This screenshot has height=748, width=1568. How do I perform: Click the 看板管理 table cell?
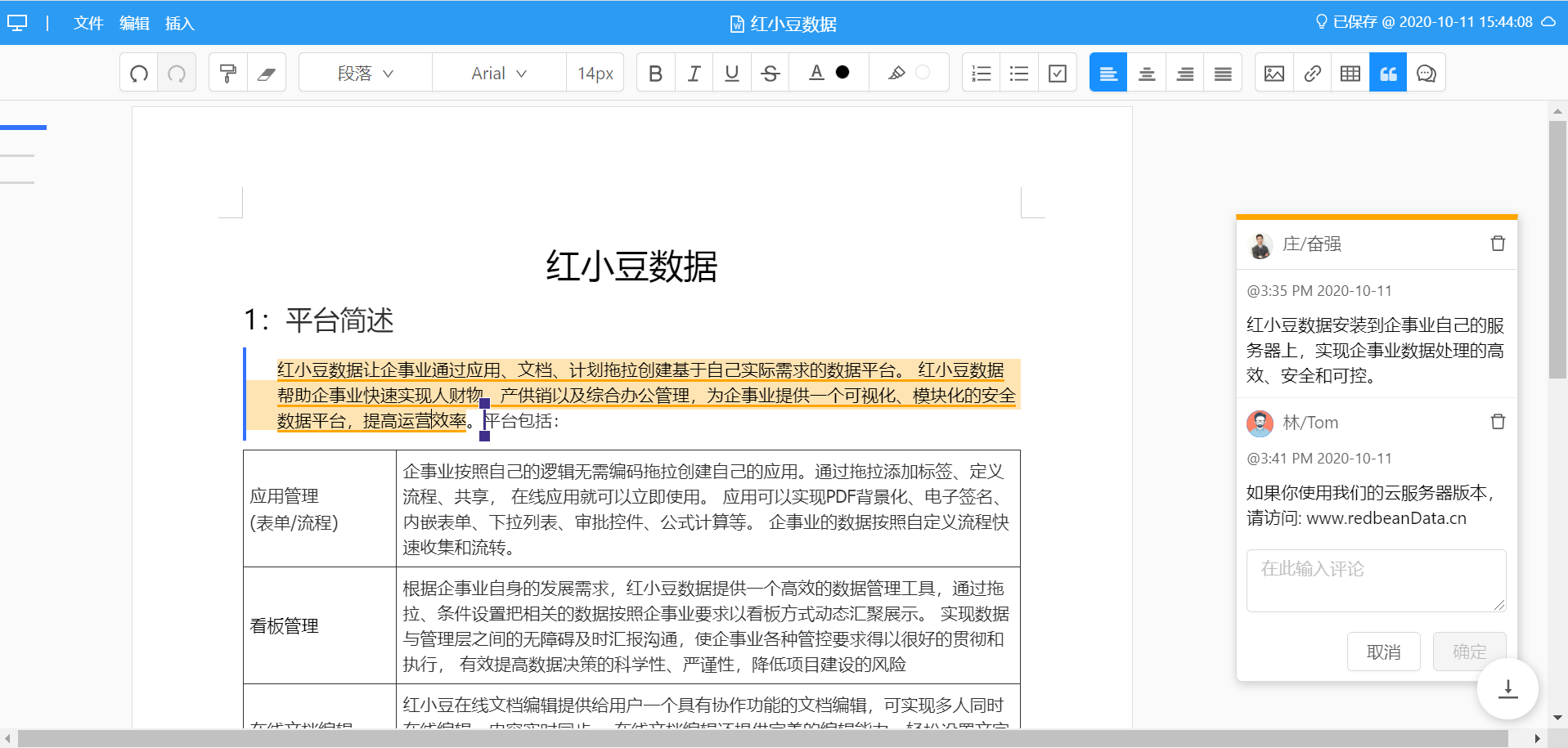(320, 625)
